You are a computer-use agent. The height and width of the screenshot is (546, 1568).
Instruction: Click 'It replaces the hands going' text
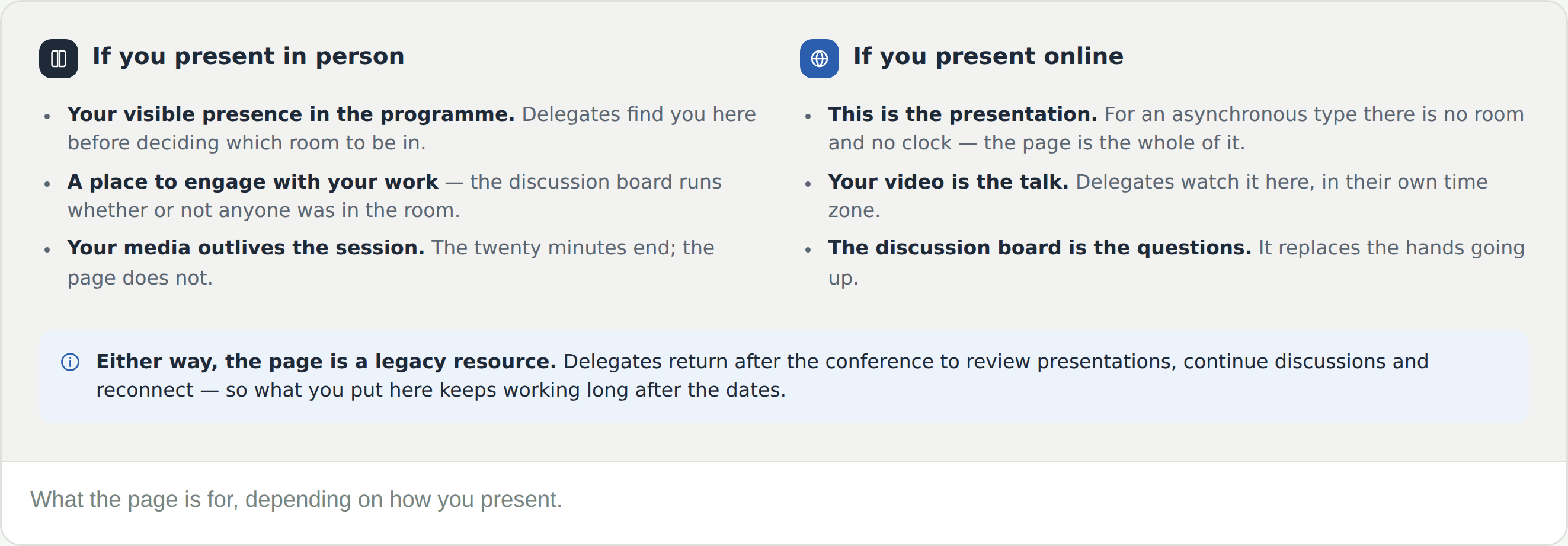click(x=1391, y=247)
